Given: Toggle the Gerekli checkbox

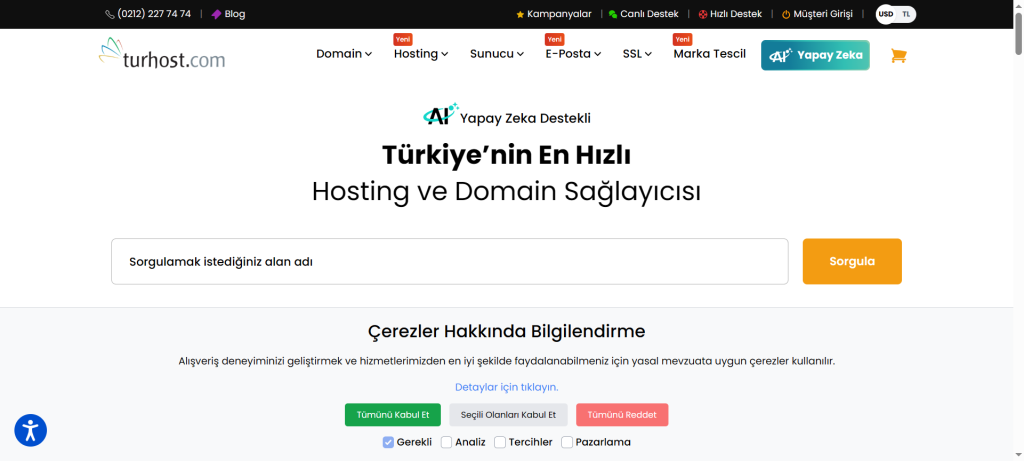Looking at the screenshot, I should click(388, 442).
